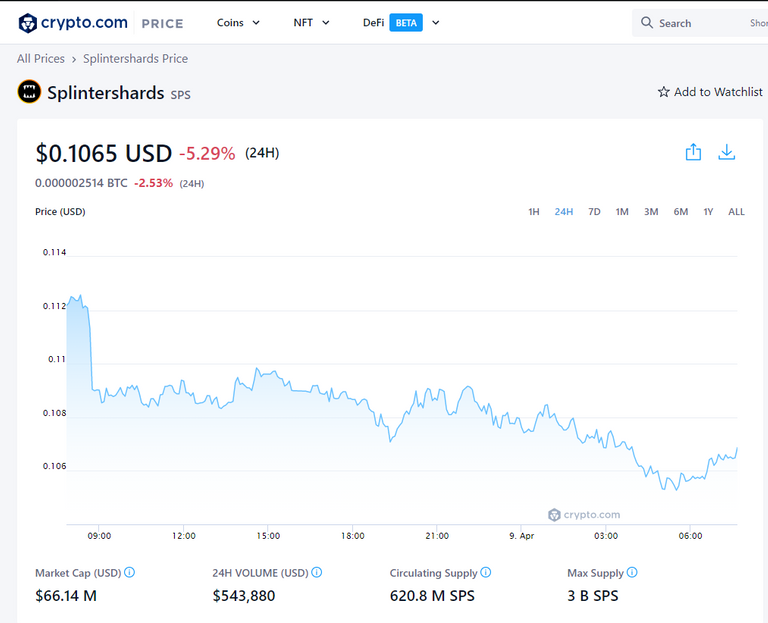The image size is (768, 623).
Task: Click the 0.106 price axis label
Action: tap(54, 466)
